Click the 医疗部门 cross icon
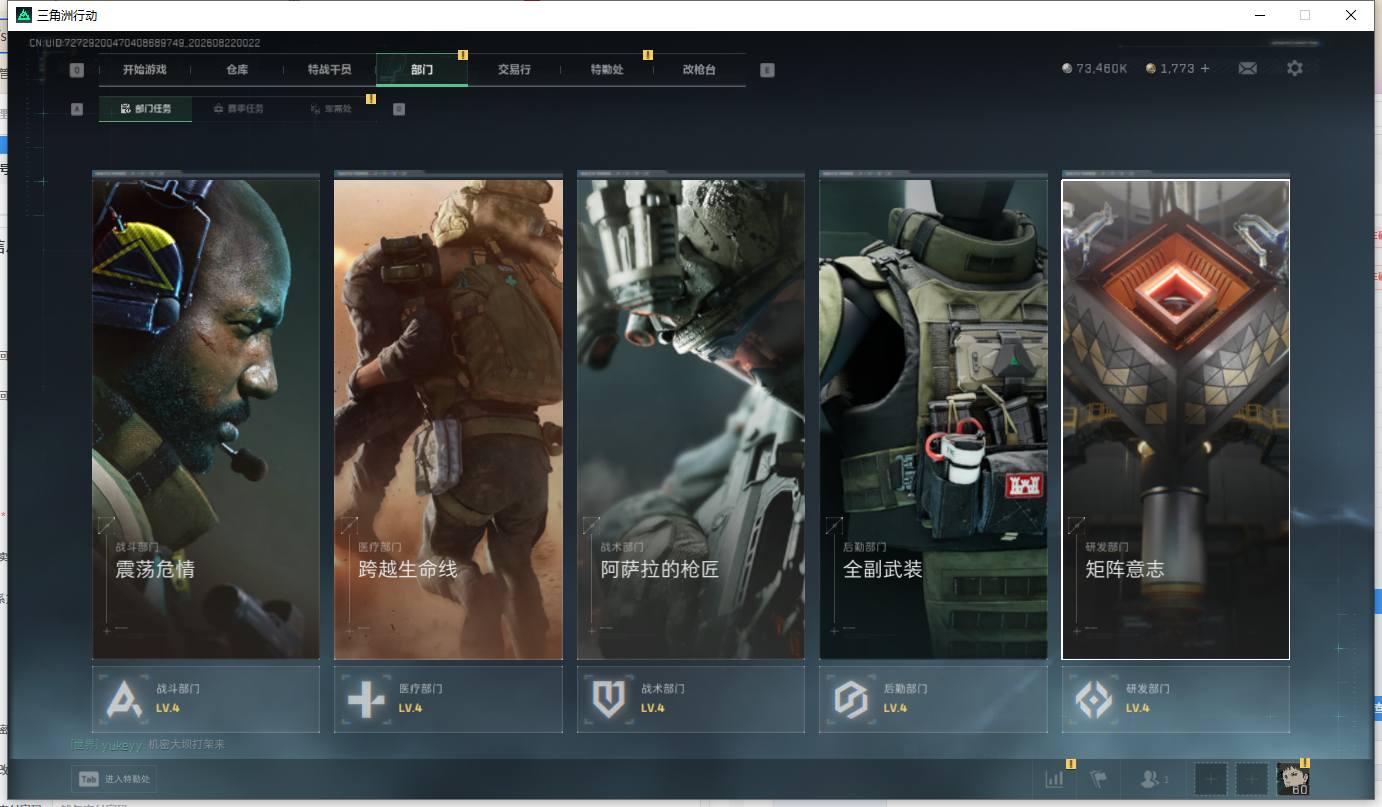 pyautogui.click(x=366, y=699)
